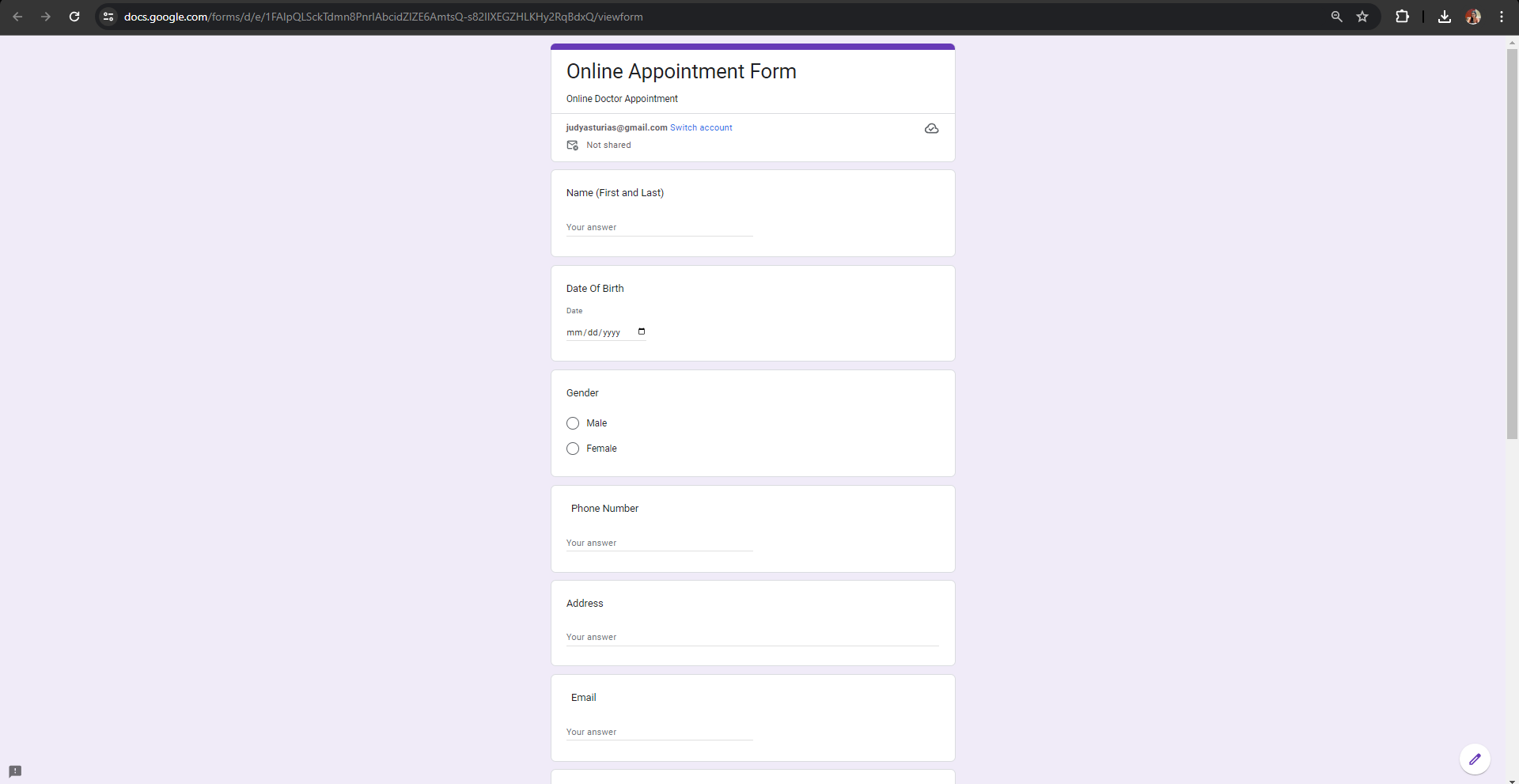The width and height of the screenshot is (1519, 784).
Task: Click the site information toggle icon in address bar
Action: (x=108, y=17)
